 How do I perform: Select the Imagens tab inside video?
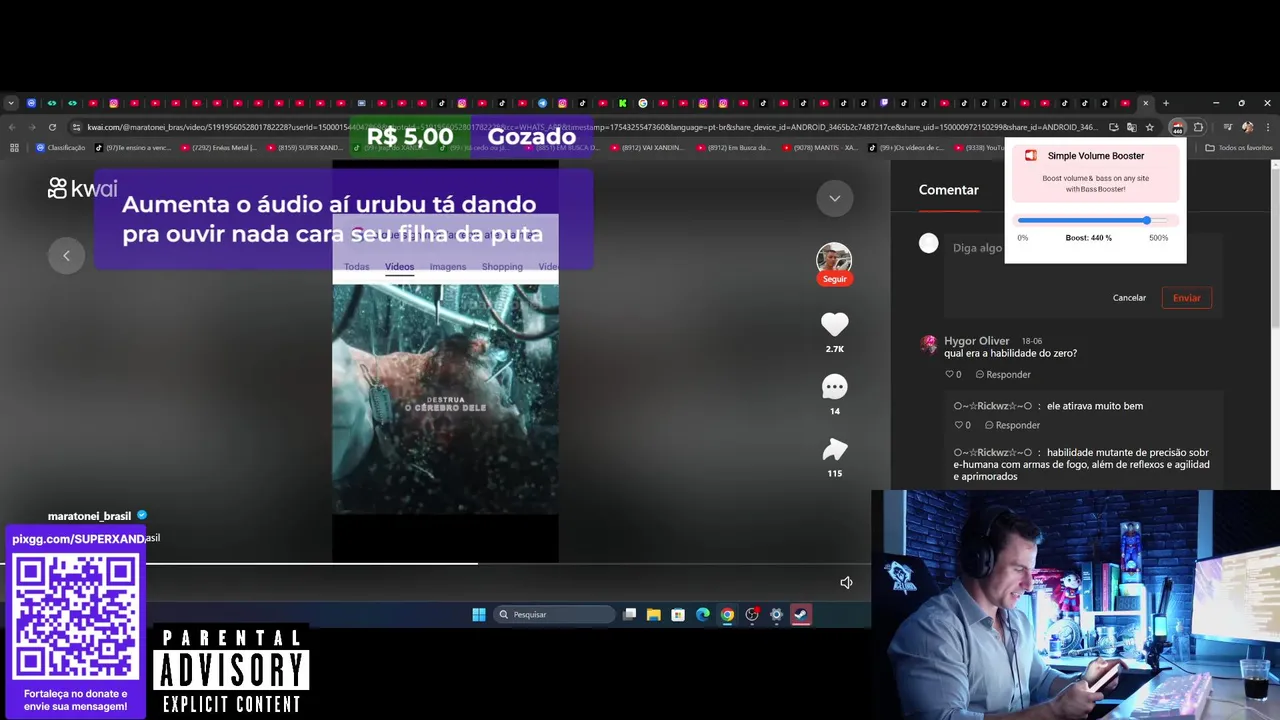coord(447,267)
